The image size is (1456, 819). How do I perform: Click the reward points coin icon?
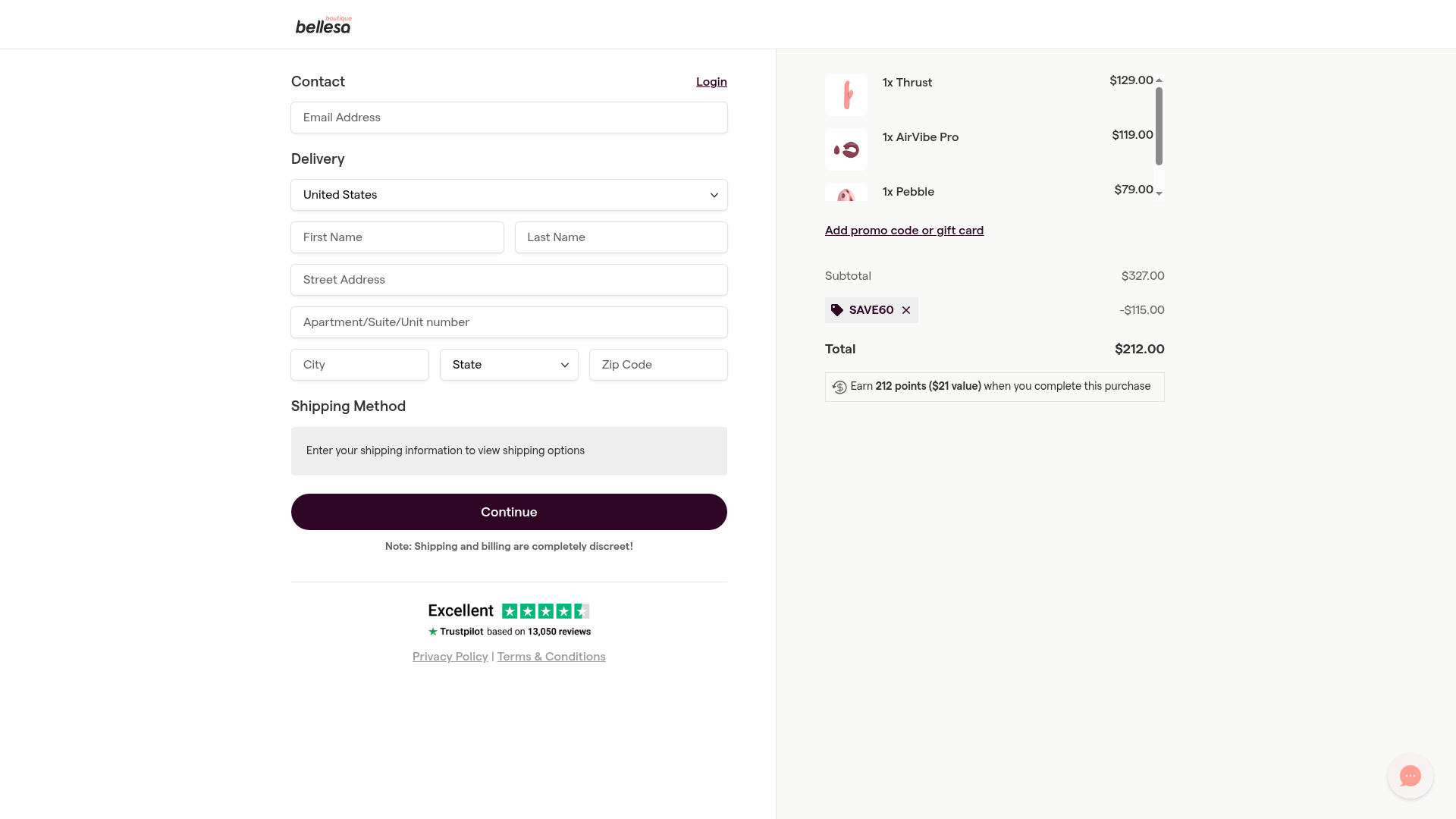click(x=839, y=387)
